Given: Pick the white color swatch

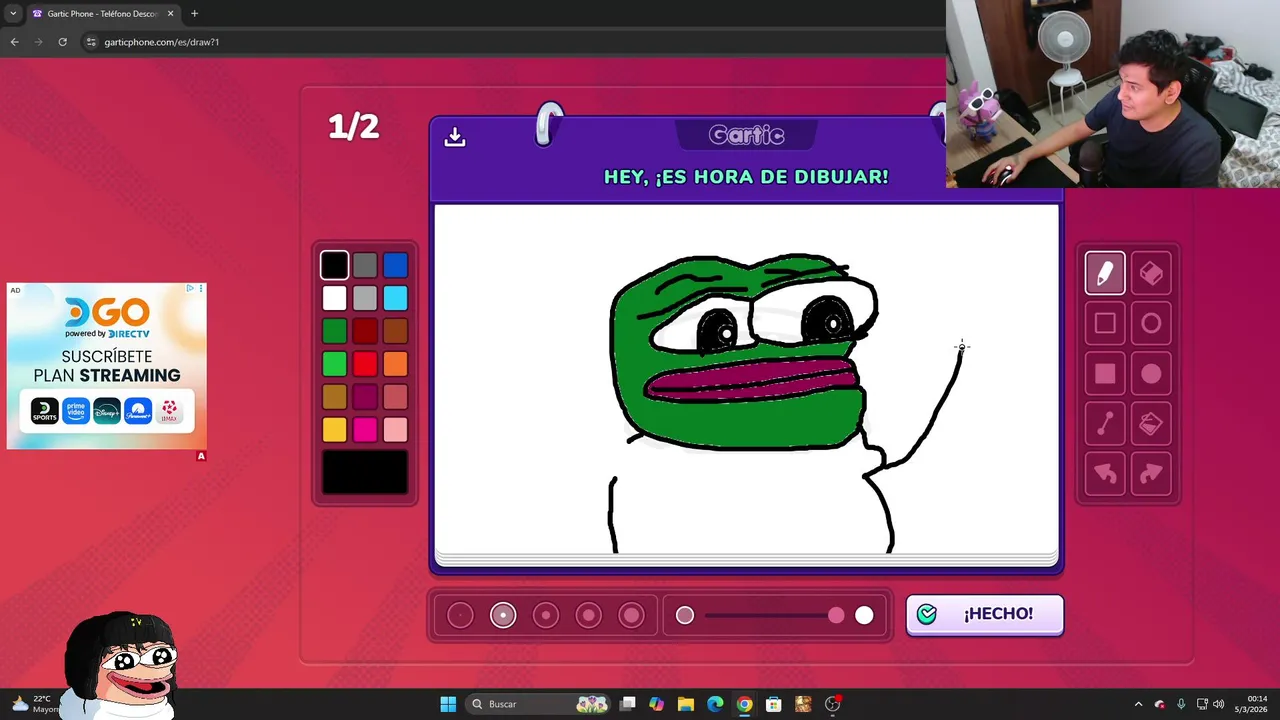Looking at the screenshot, I should click(335, 298).
